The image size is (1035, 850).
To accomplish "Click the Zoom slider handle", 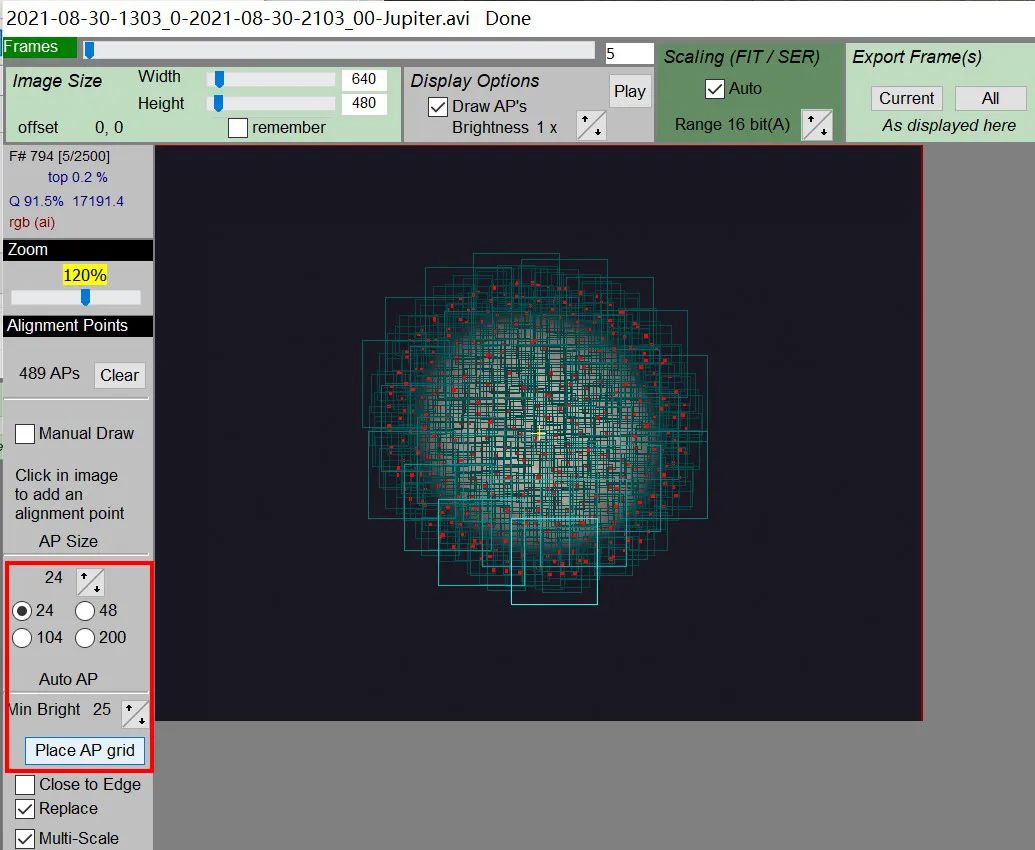I will (x=85, y=297).
